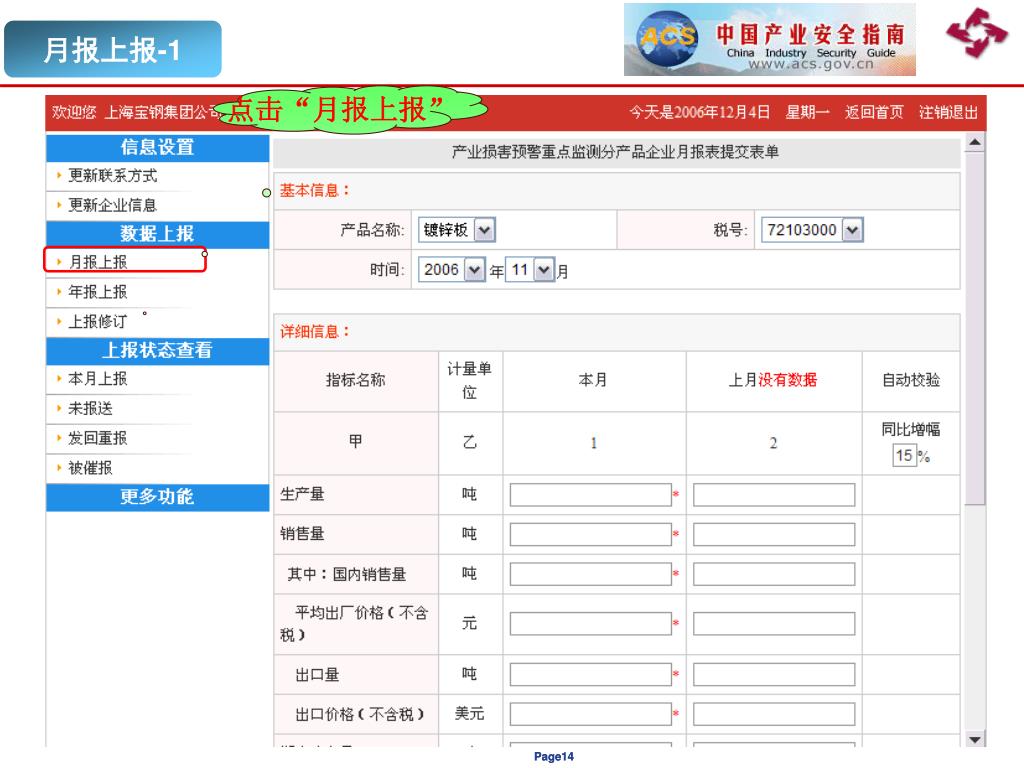This screenshot has height=768, width=1024.
Task: Open 发回重报 in the 上报状态查看 section
Action: (98, 438)
